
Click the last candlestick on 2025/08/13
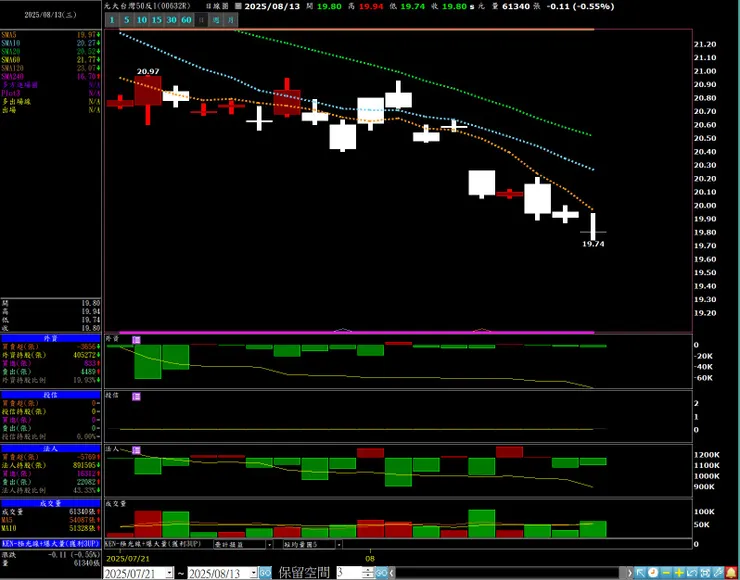pyautogui.click(x=593, y=227)
